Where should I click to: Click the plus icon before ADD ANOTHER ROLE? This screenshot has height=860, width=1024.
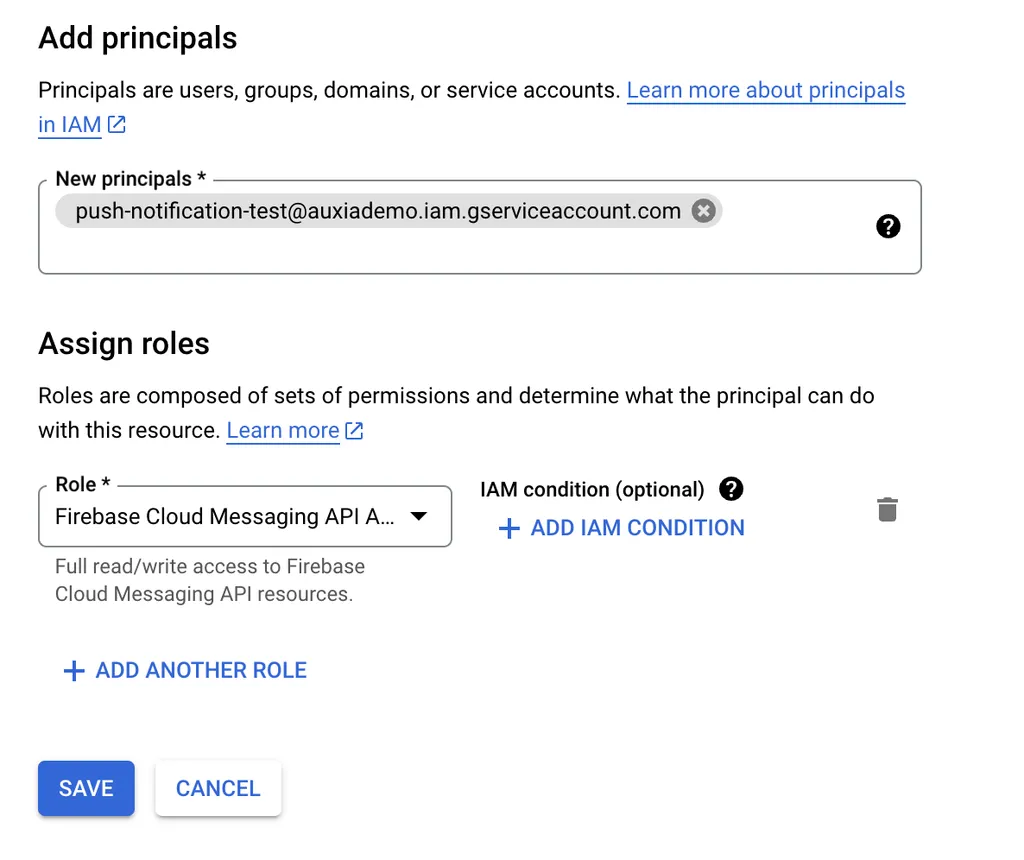(74, 670)
